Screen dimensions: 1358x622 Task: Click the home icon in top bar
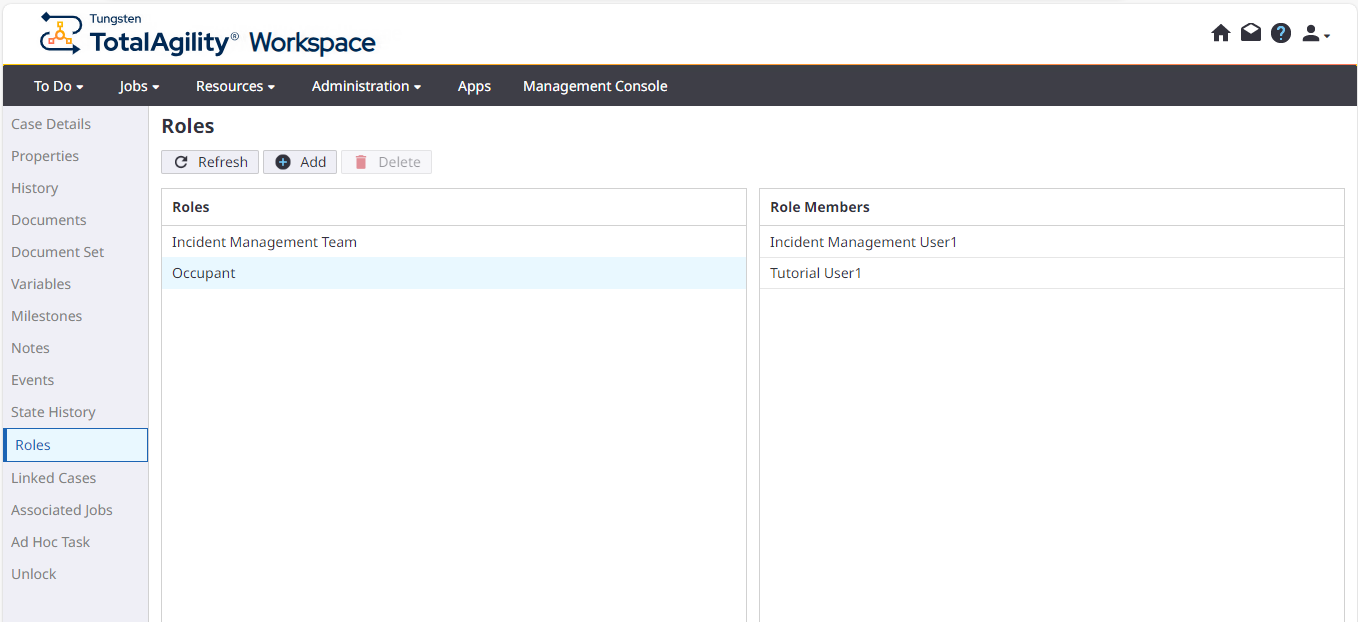click(1221, 33)
